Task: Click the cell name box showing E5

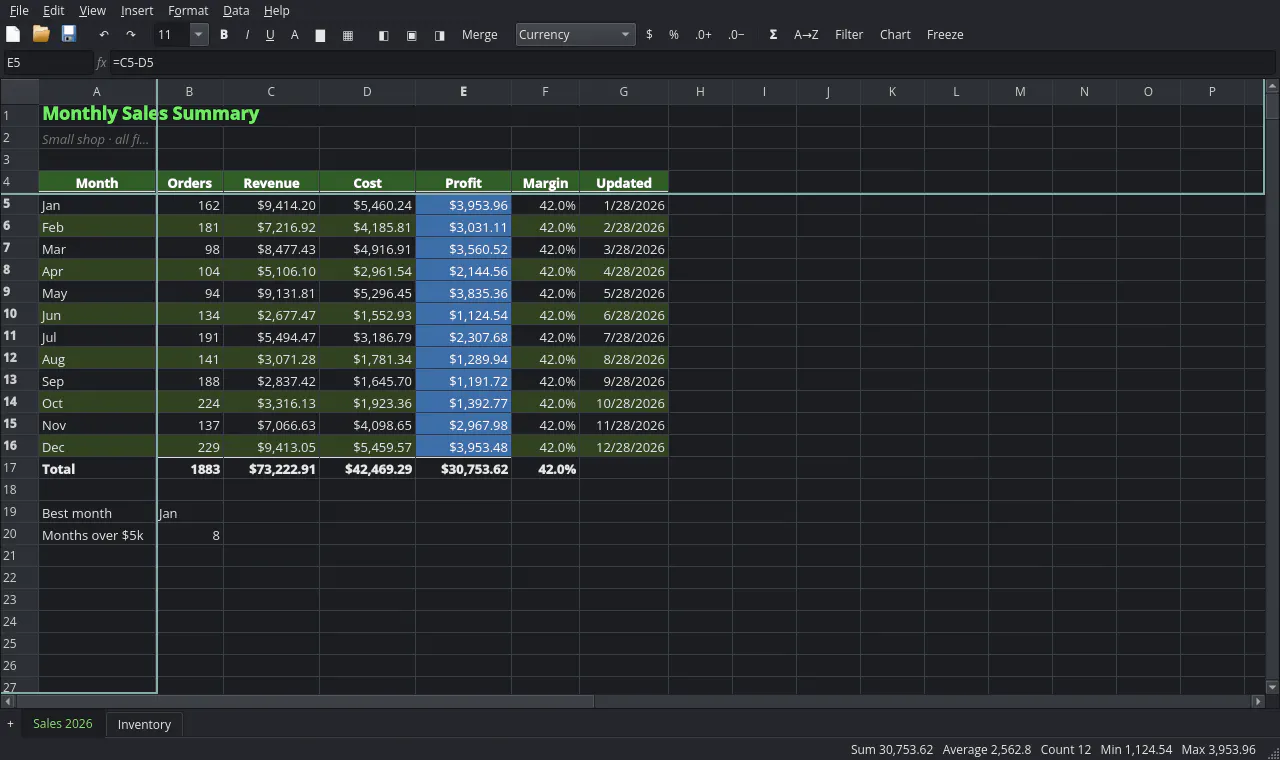Action: [x=47, y=62]
